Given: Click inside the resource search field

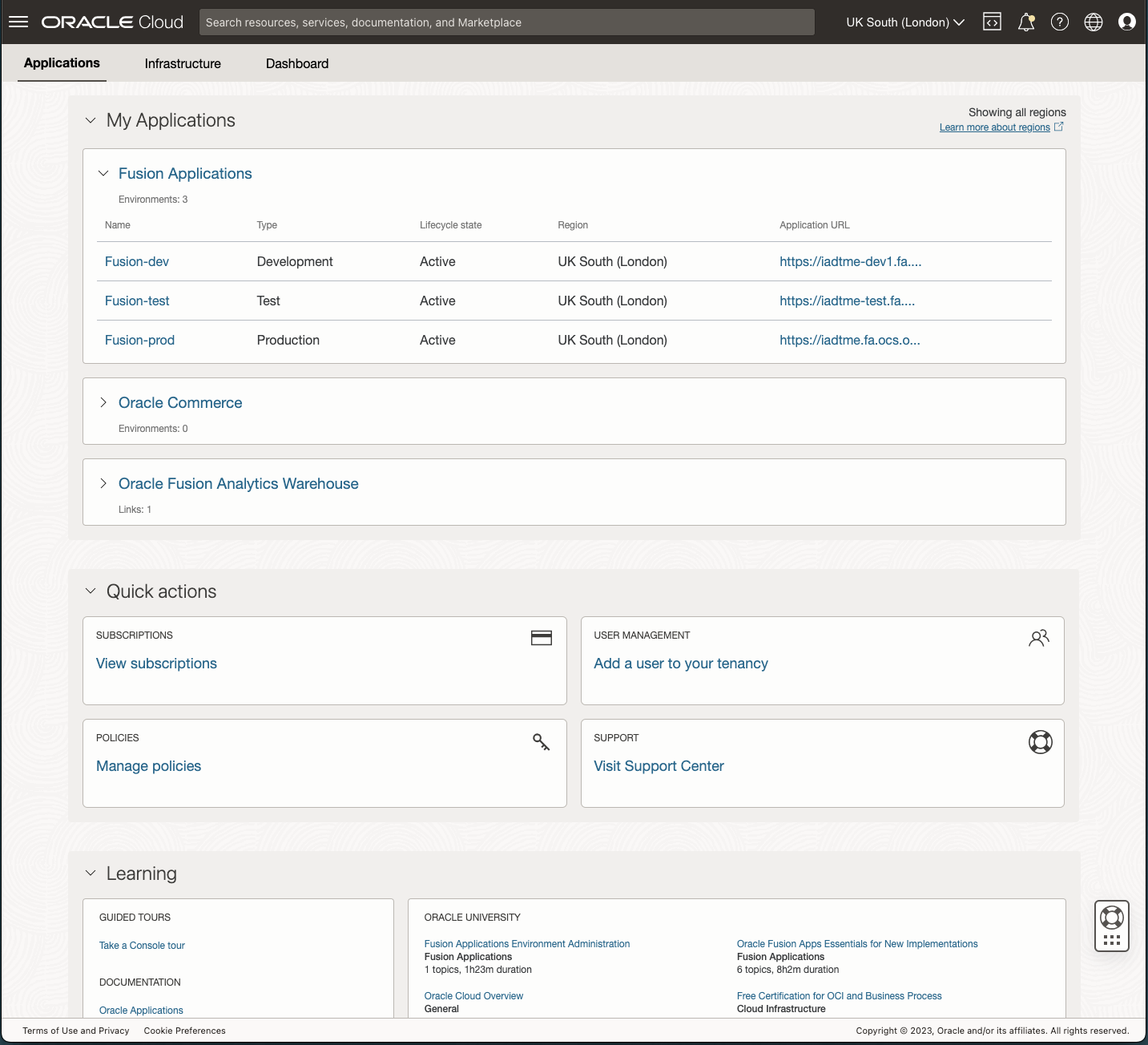Looking at the screenshot, I should coord(506,22).
